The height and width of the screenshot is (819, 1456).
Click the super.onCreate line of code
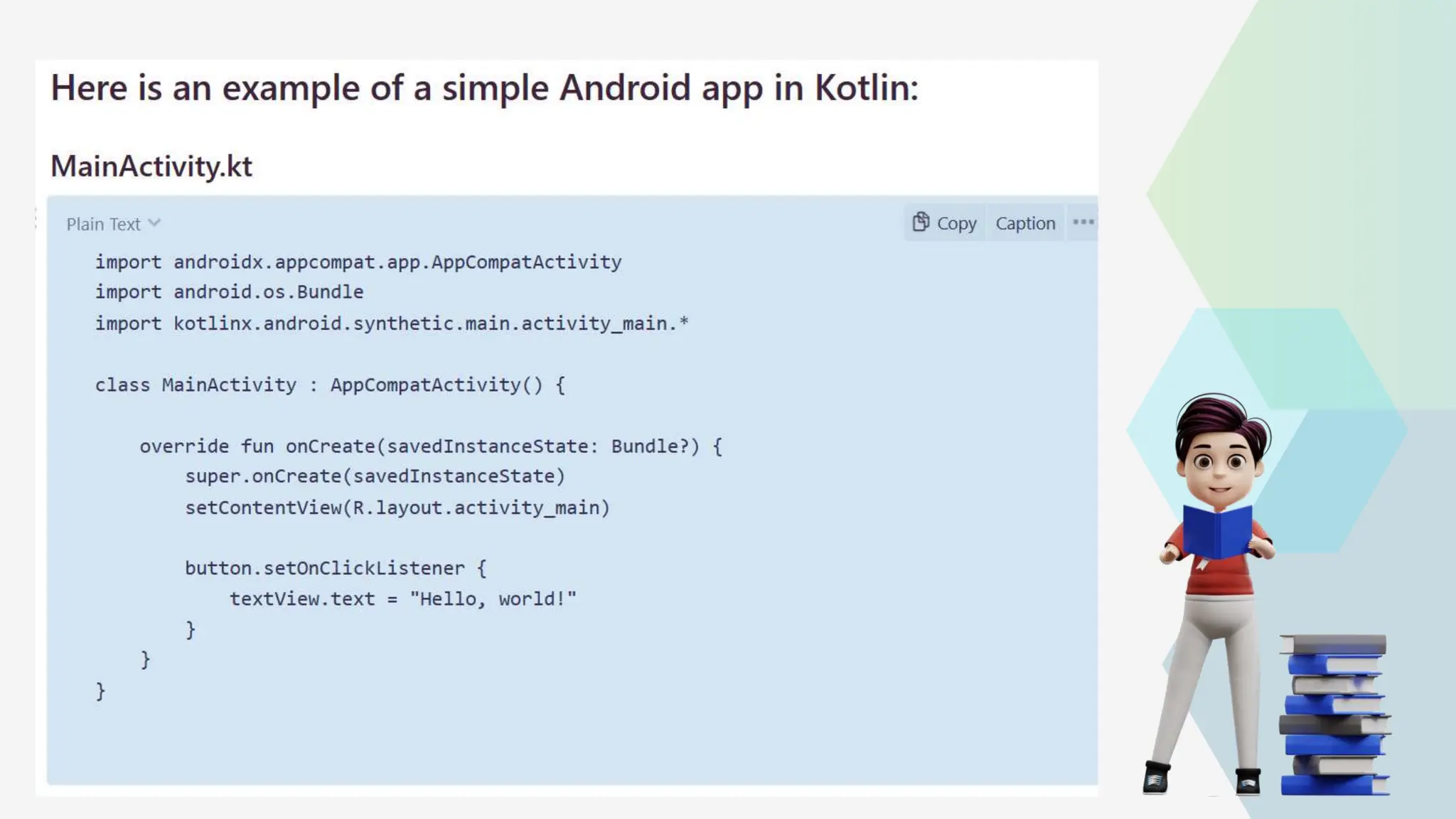[x=375, y=476]
